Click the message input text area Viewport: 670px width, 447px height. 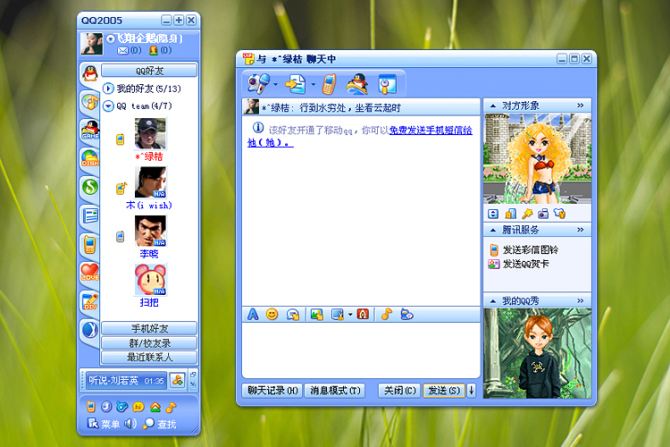pos(361,350)
